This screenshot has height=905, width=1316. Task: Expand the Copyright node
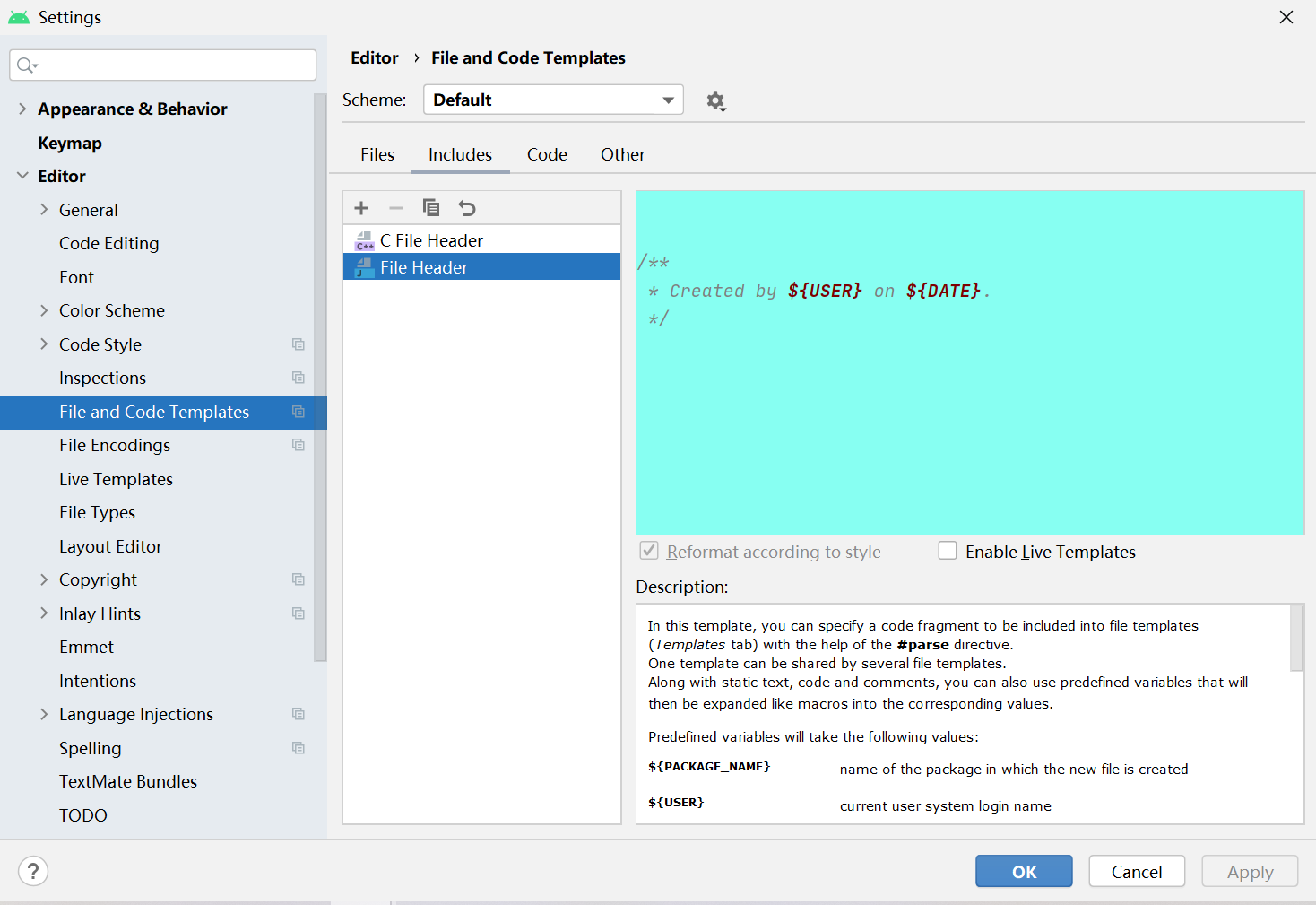click(44, 579)
